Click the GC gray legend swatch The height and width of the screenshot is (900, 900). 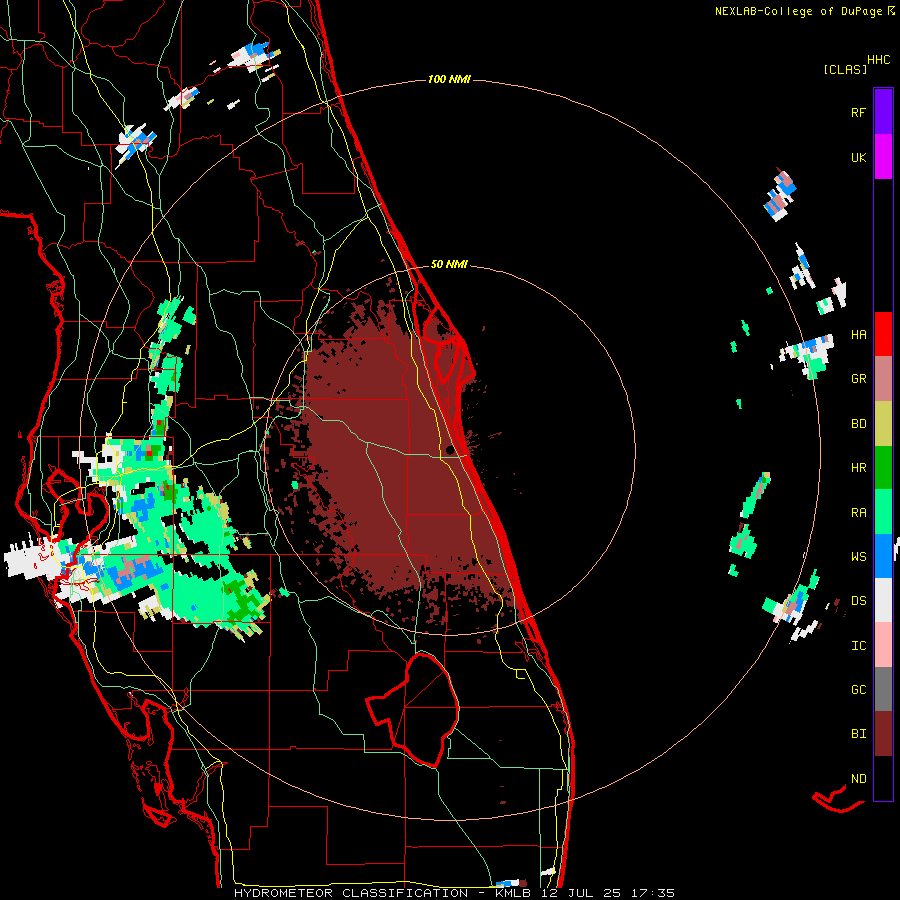point(883,689)
